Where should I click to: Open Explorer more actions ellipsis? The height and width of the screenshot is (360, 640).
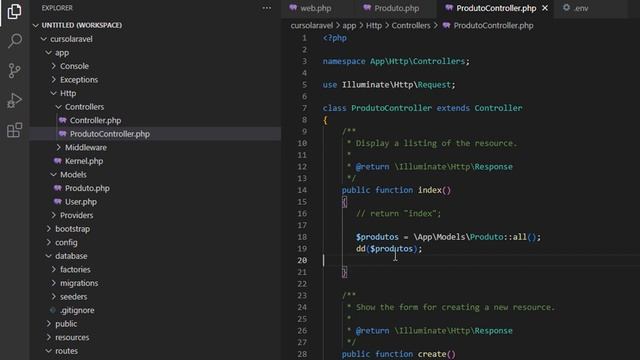pyautogui.click(x=267, y=8)
